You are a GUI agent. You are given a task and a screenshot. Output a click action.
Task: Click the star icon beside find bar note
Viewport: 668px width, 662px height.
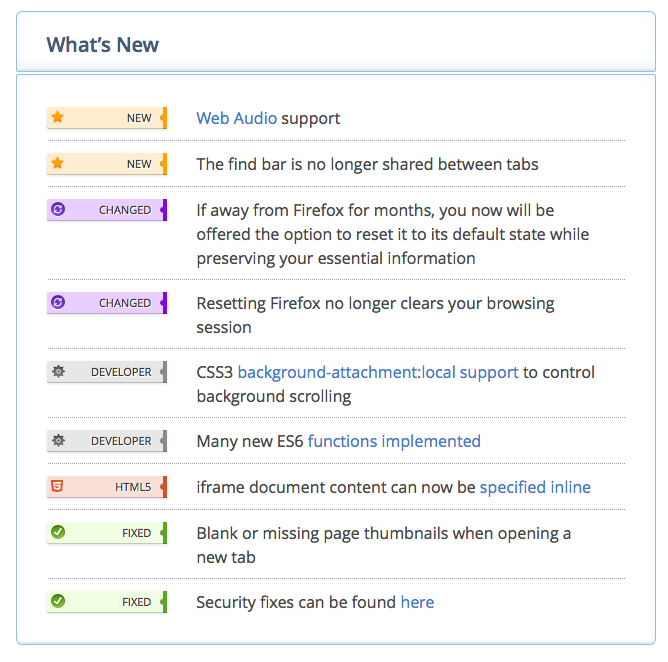point(58,164)
